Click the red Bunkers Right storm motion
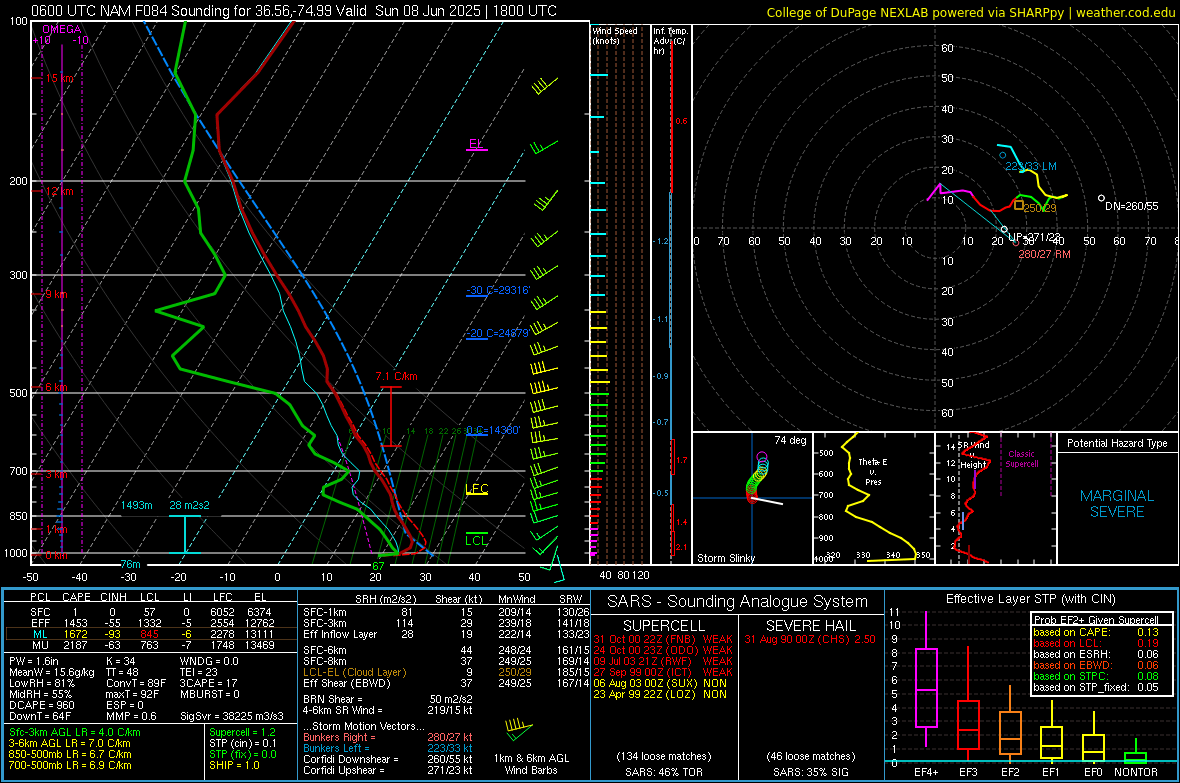 tap(388, 737)
